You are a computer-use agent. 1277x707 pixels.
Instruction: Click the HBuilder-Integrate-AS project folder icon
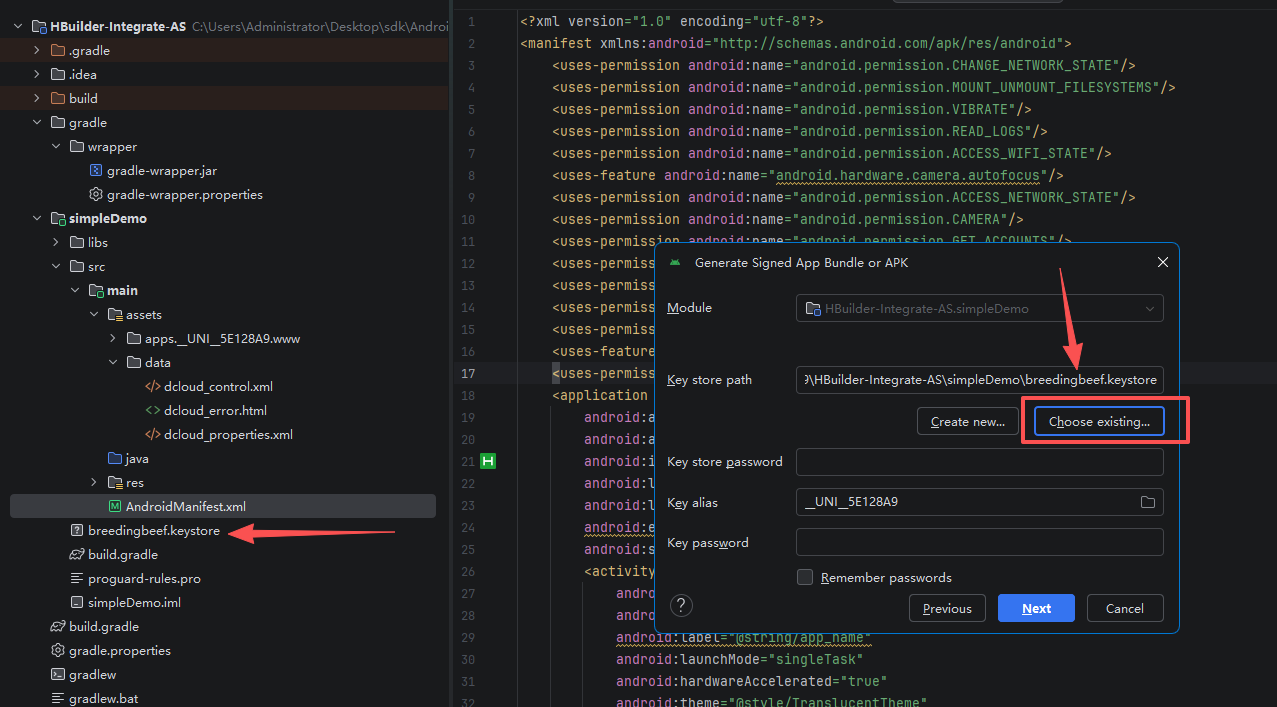(x=39, y=26)
